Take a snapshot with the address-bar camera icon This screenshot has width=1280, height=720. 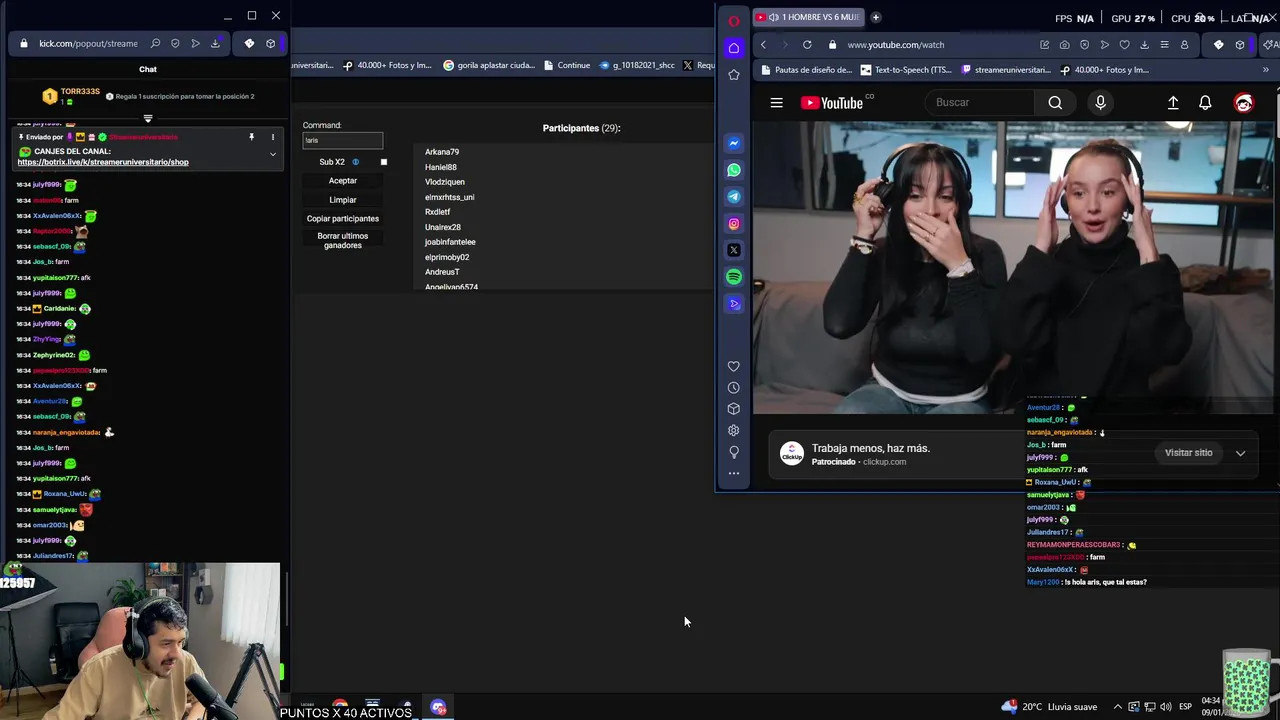pos(1064,44)
